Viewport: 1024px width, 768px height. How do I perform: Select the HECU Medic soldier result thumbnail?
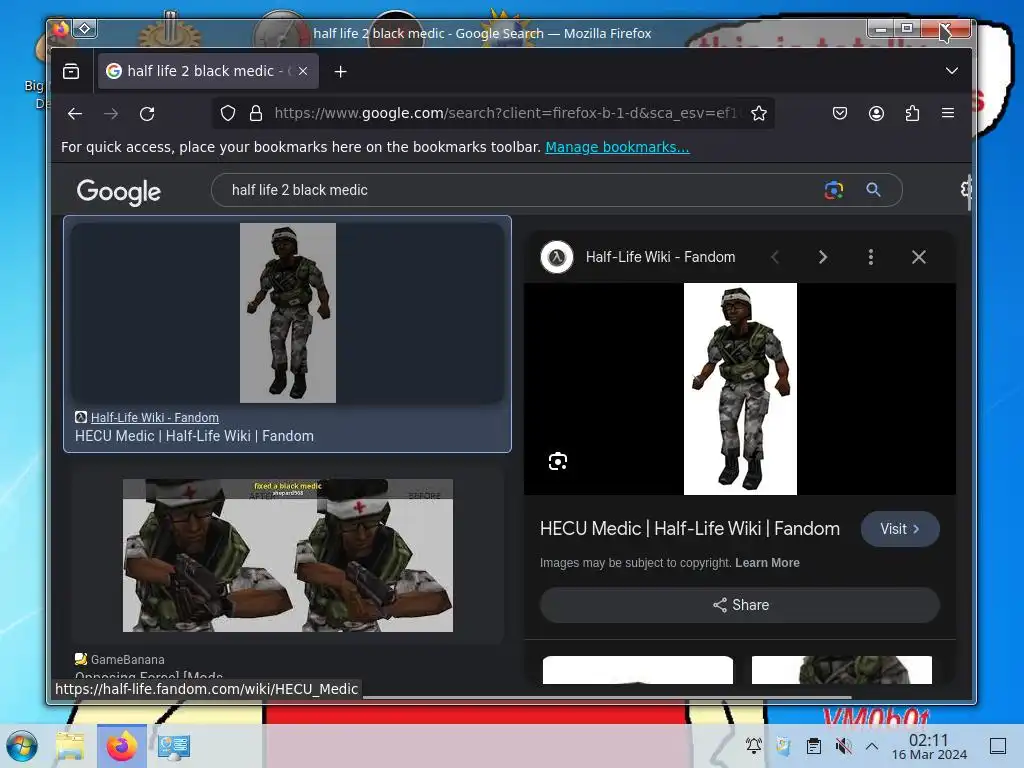pos(288,313)
